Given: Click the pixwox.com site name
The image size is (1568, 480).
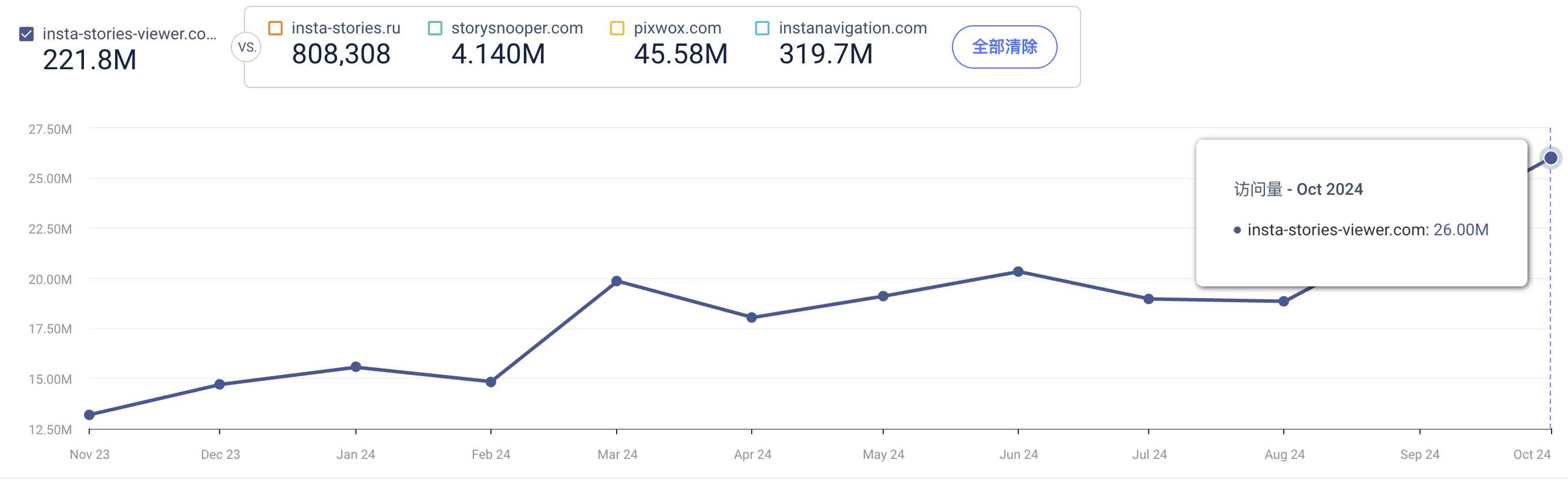Looking at the screenshot, I should 677,28.
